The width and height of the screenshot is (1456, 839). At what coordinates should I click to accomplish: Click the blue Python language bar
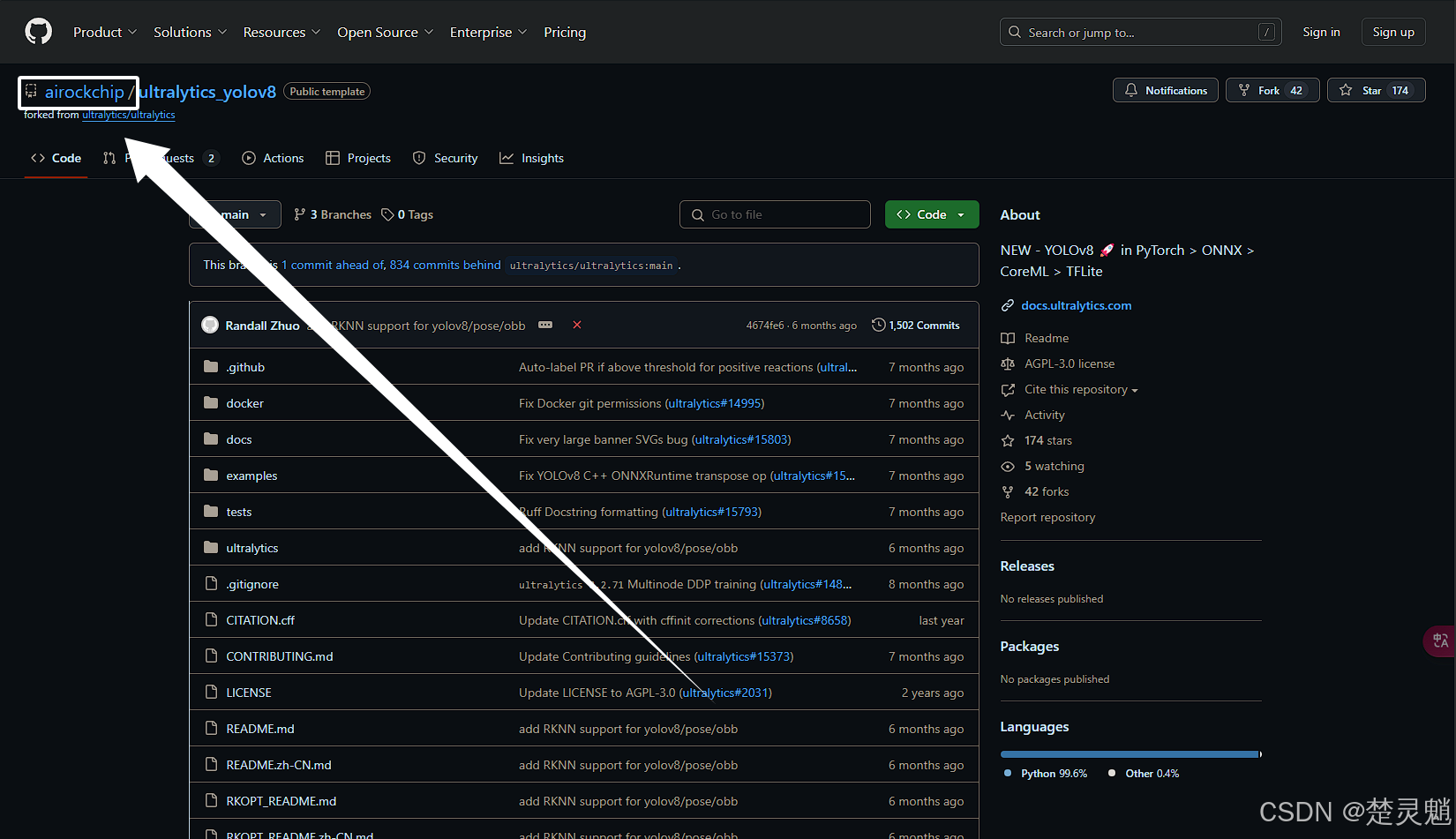pyautogui.click(x=1129, y=754)
